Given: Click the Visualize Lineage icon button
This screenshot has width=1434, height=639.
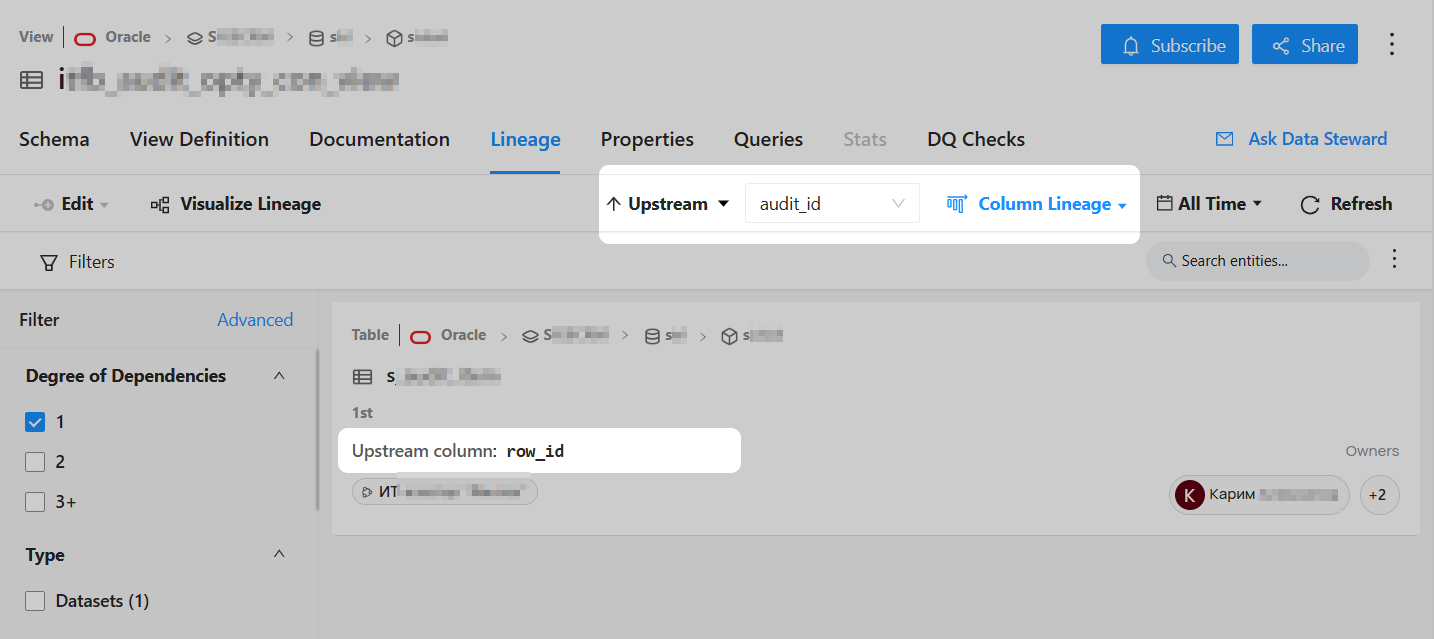Looking at the screenshot, I should pos(236,204).
